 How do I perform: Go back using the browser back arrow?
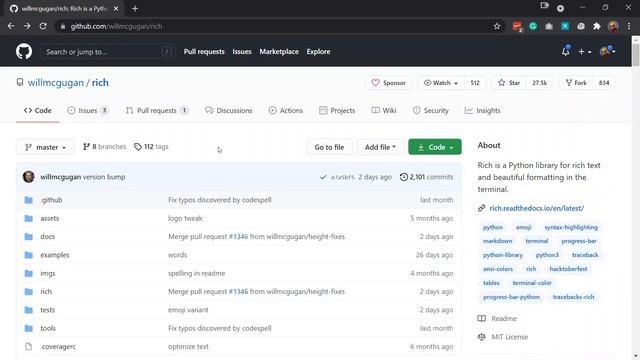point(11,26)
